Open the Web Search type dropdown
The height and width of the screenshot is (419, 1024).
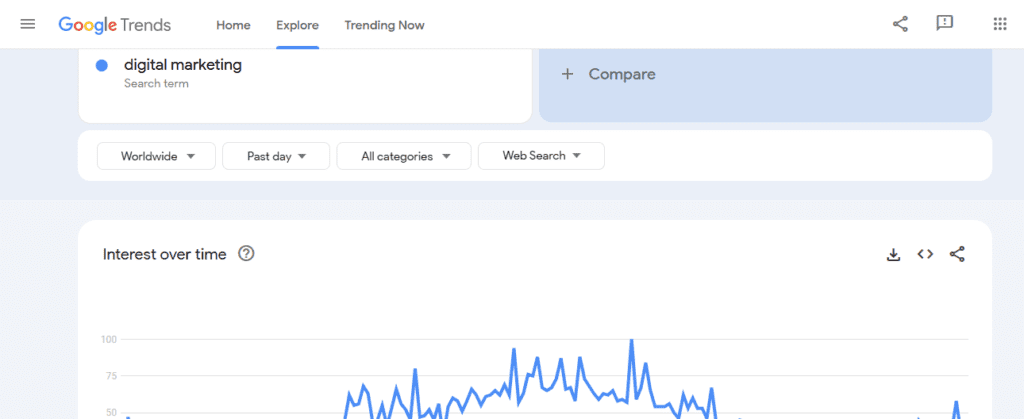coord(540,156)
